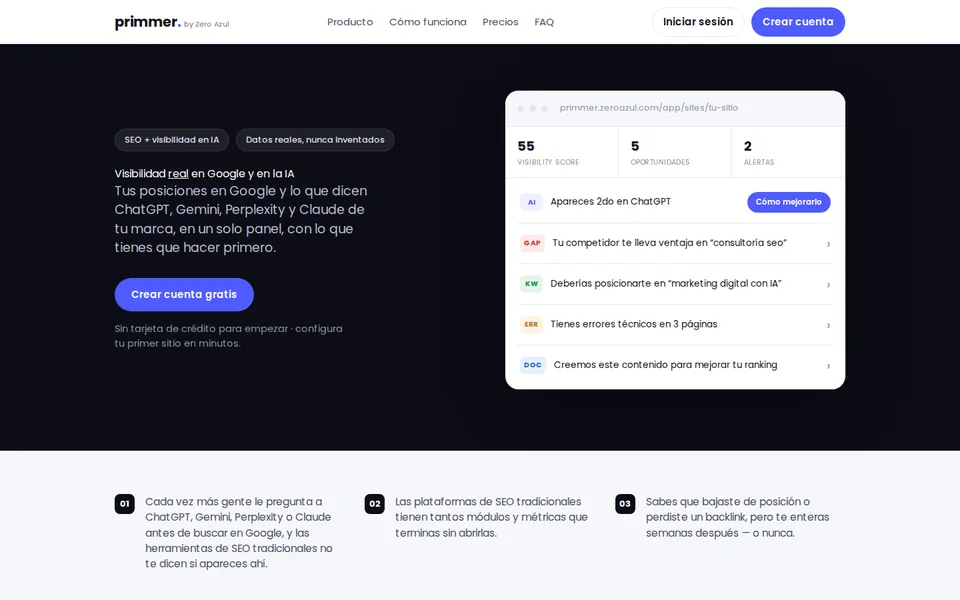Expand the competitor advantage row chevron
Image resolution: width=960 pixels, height=600 pixels.
tap(828, 244)
